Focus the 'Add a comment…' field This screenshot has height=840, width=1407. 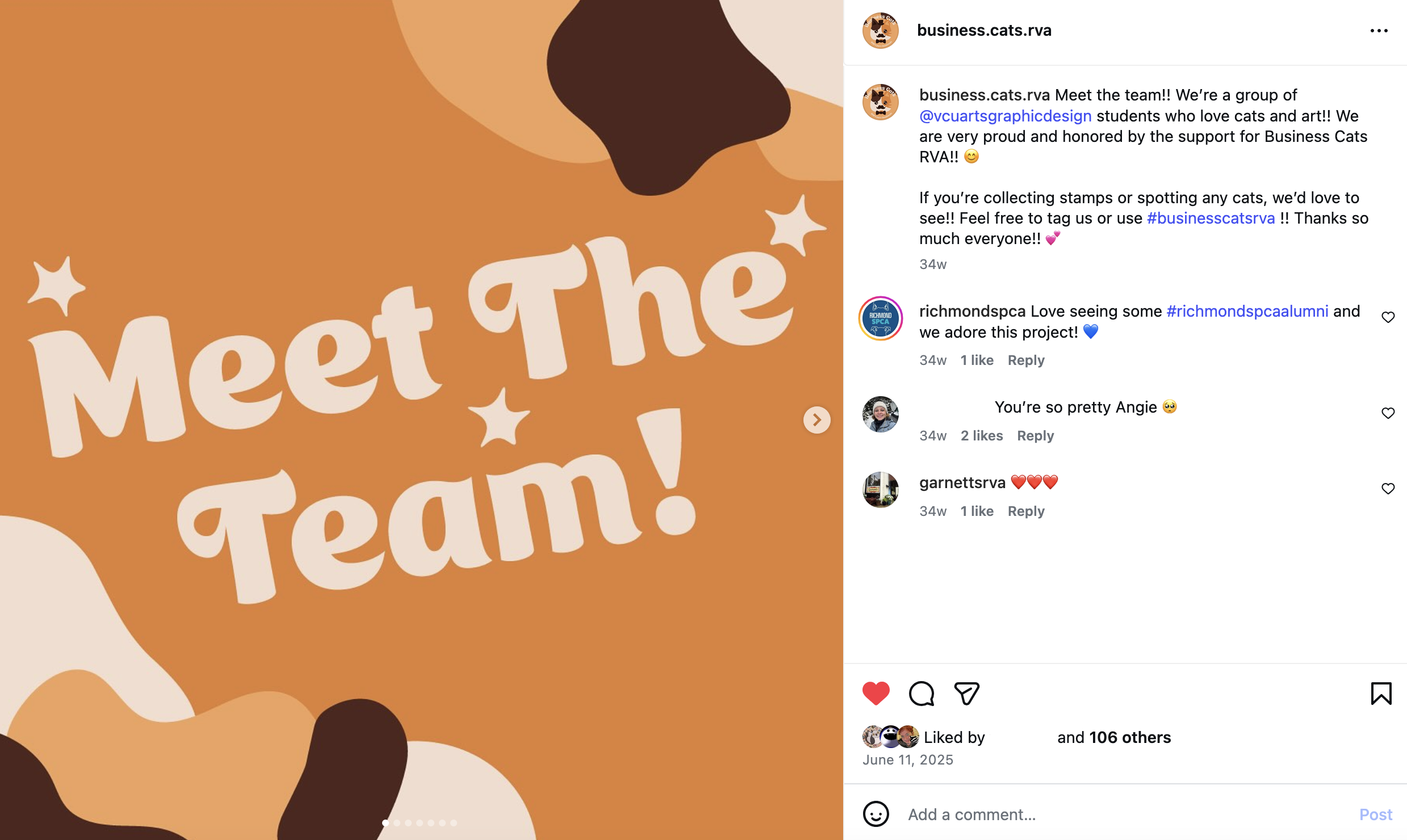click(x=1124, y=814)
